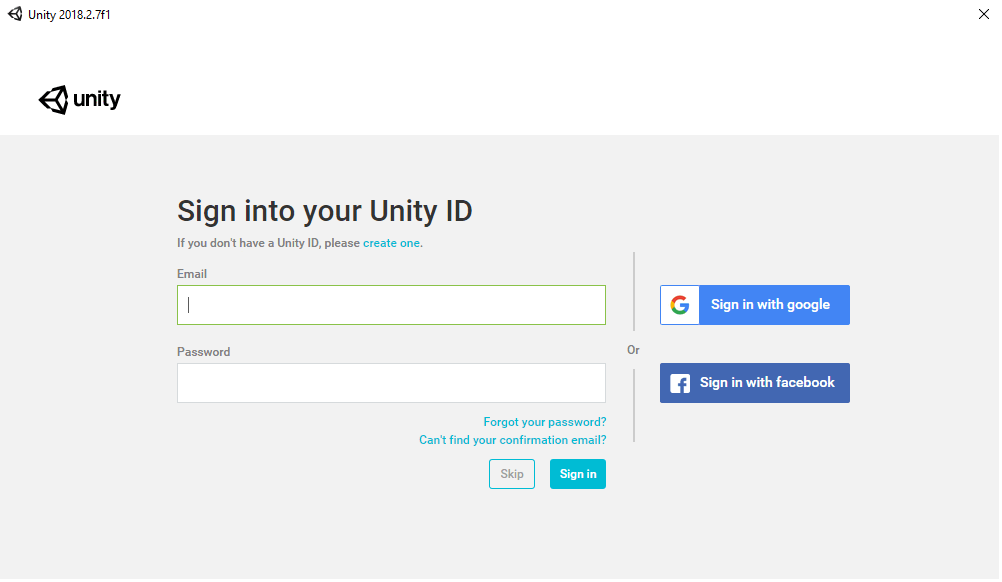Click the 'Email' field label
The width and height of the screenshot is (1002, 582).
192,274
